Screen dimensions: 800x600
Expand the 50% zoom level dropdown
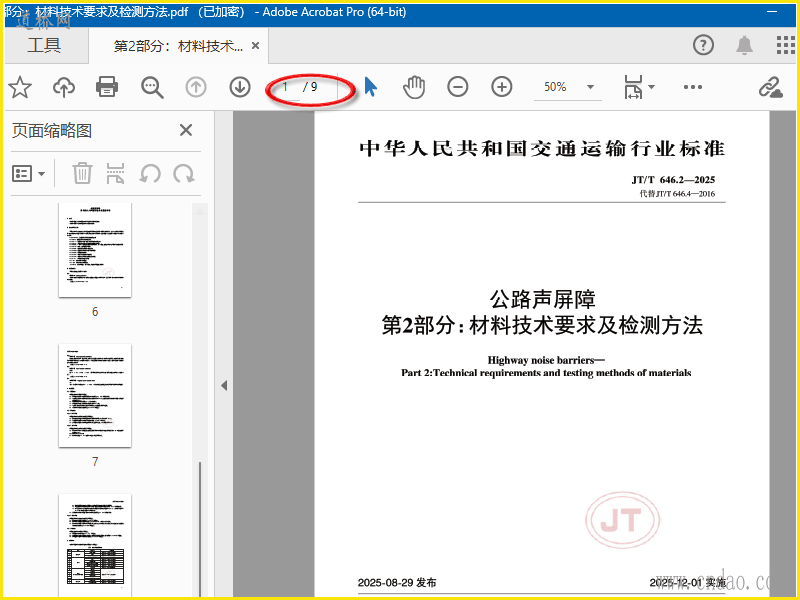pyautogui.click(x=590, y=87)
